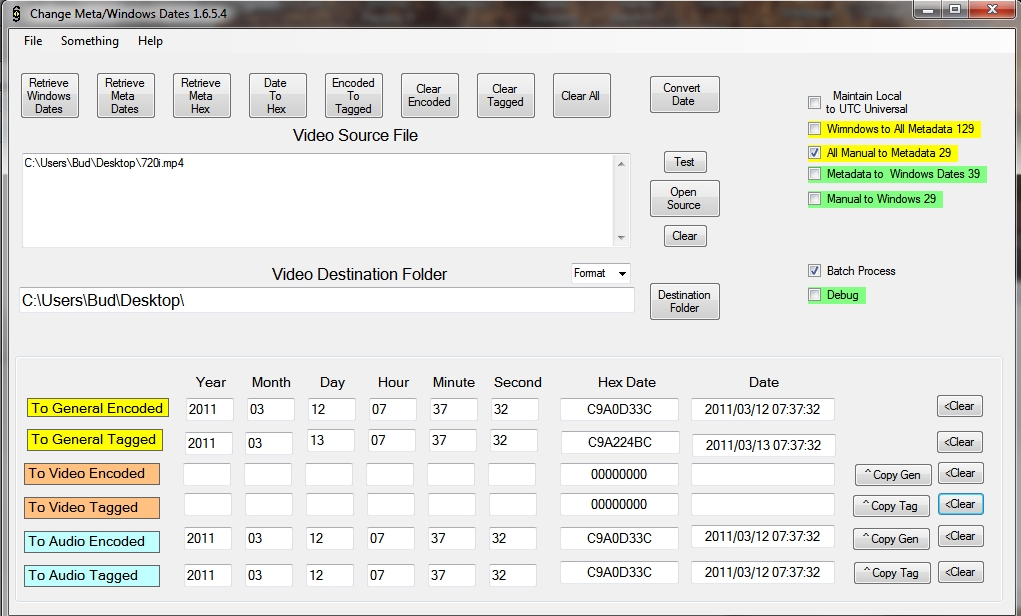This screenshot has height=616, width=1021.
Task: Click <Clear in General Tagged row
Action: click(960, 442)
